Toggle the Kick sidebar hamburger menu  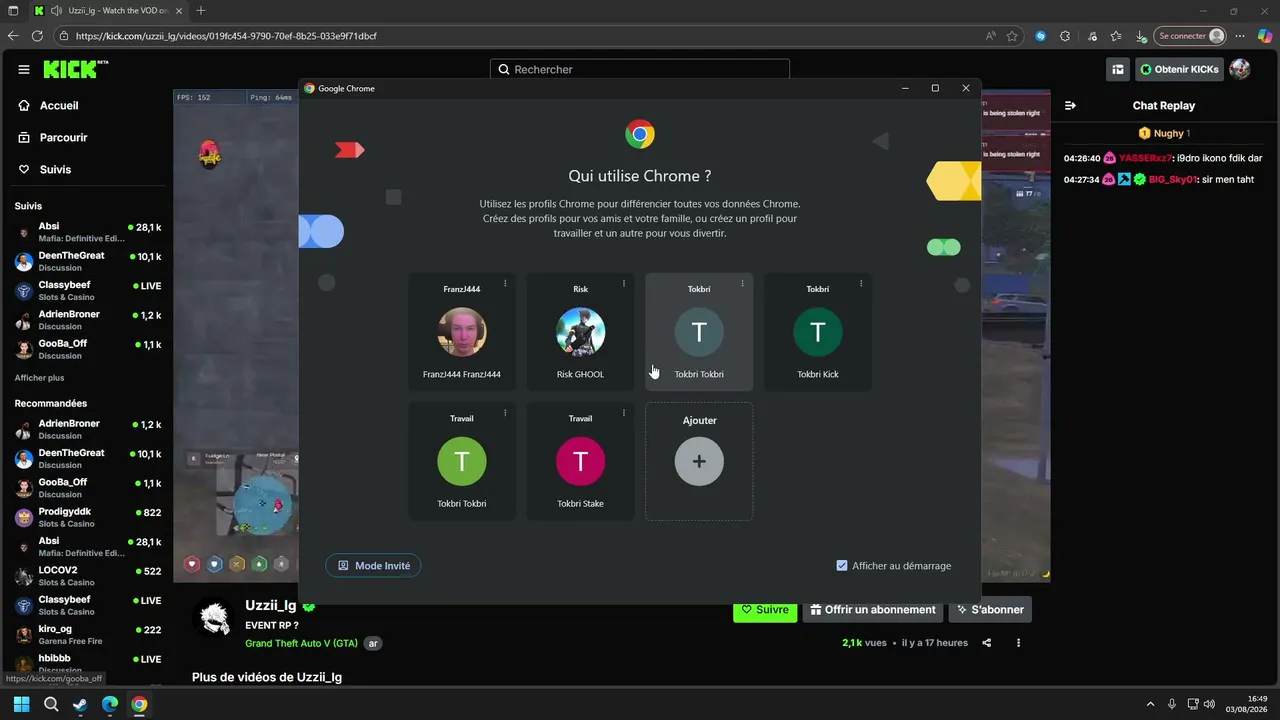24,70
